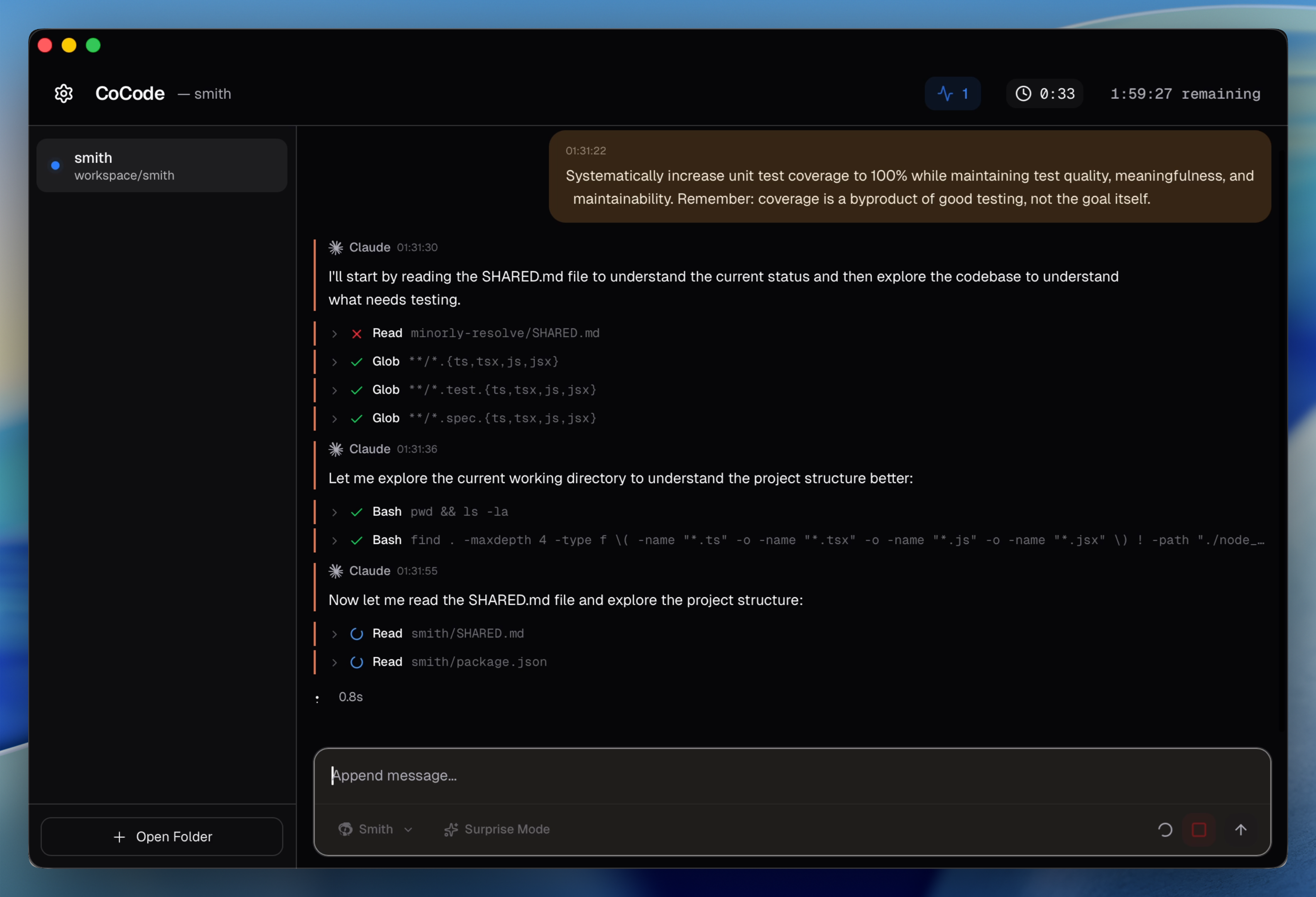Toggle Surprise Mode
The width and height of the screenshot is (1316, 897).
tap(497, 830)
